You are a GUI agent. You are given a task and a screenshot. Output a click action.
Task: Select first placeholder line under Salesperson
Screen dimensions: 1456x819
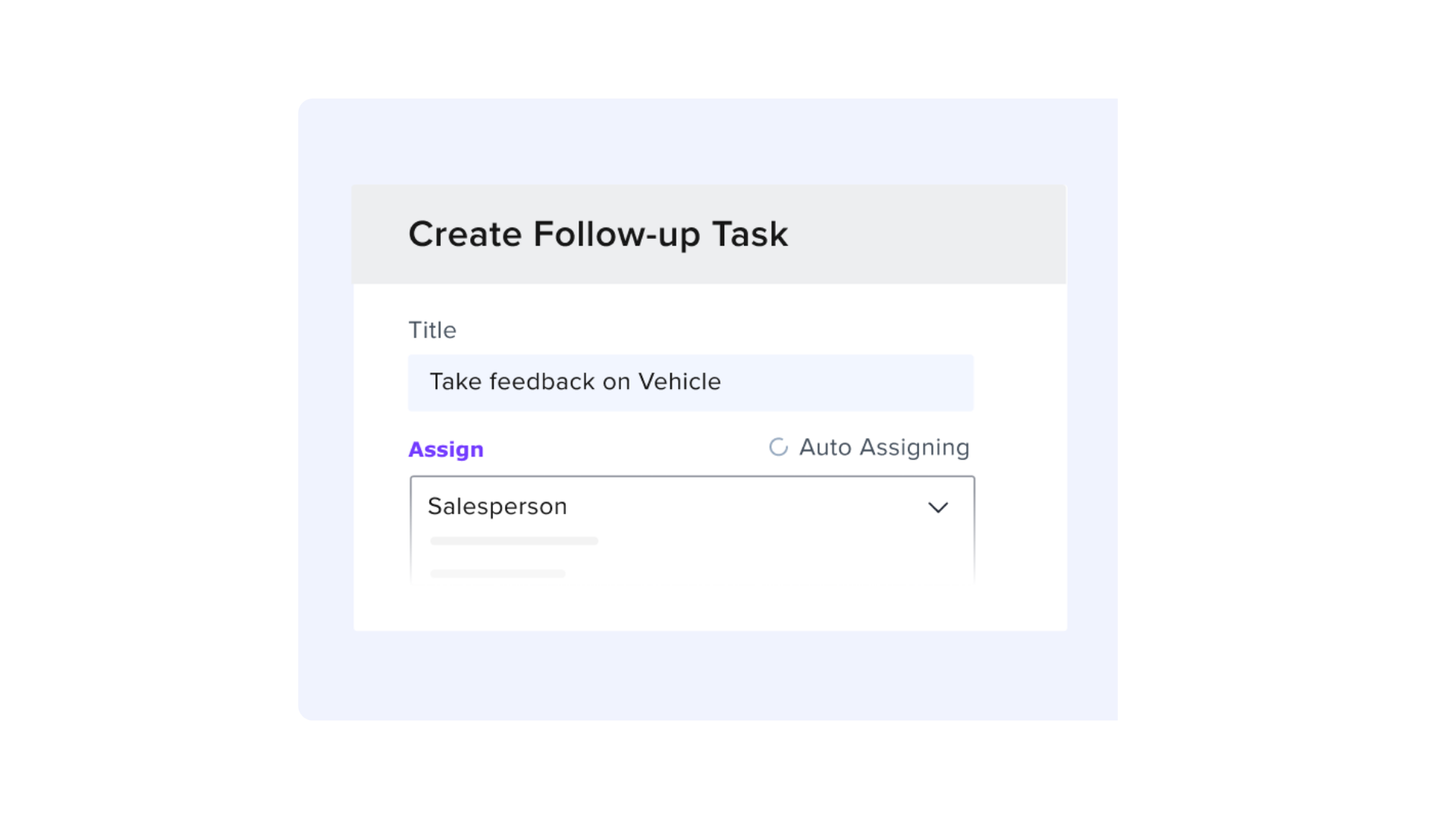514,541
